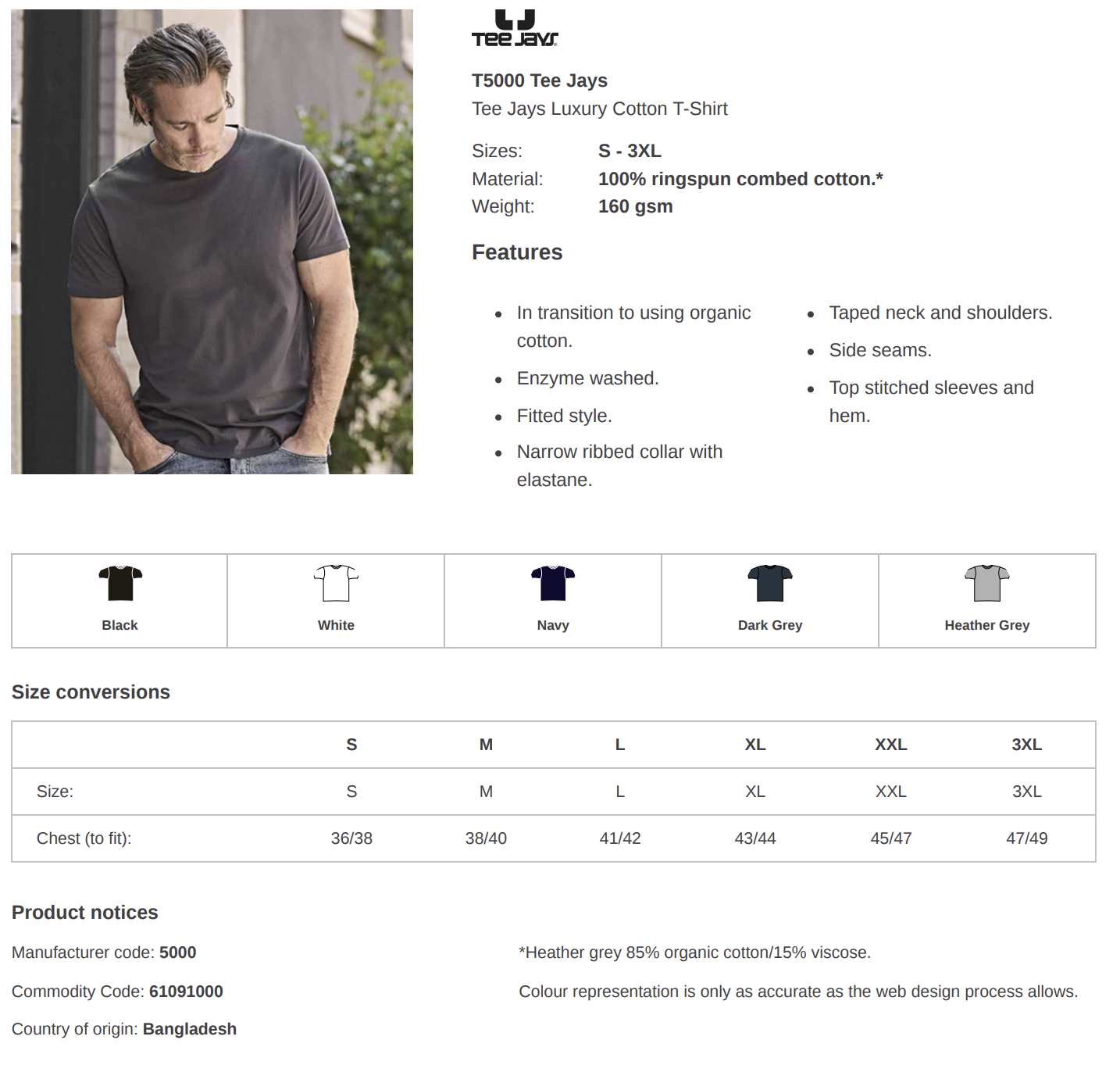Click the S size column header

(x=351, y=745)
